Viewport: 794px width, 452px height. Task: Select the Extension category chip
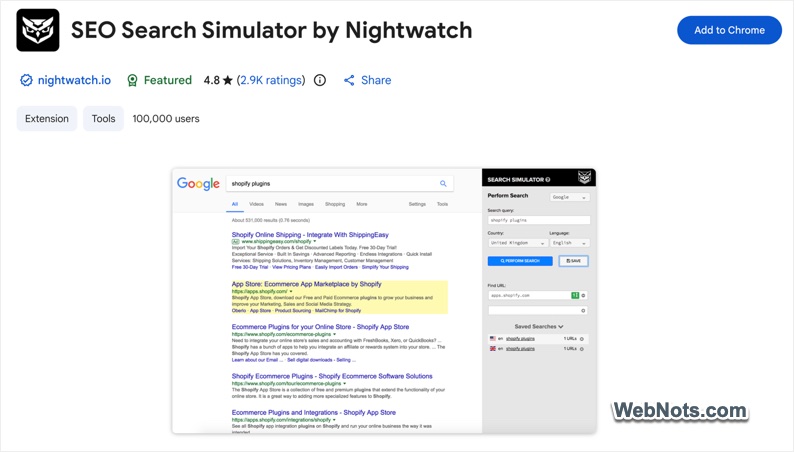click(x=47, y=118)
